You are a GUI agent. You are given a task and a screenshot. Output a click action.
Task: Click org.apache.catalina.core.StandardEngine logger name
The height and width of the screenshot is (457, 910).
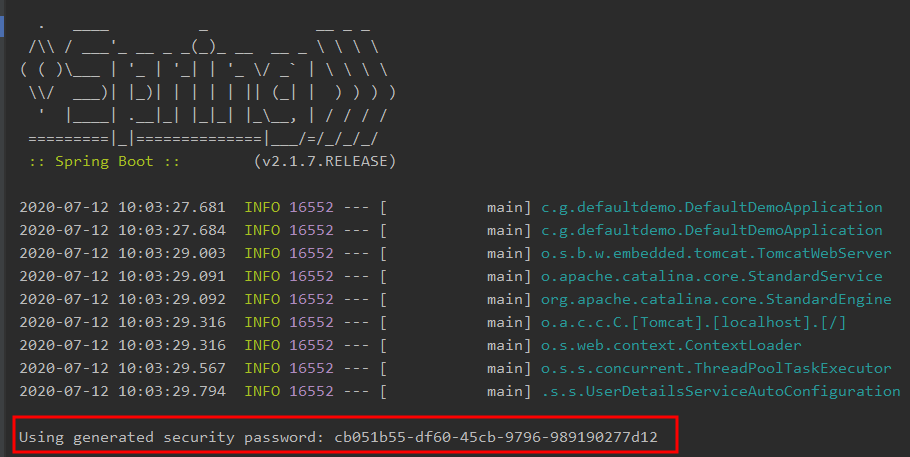coord(716,299)
